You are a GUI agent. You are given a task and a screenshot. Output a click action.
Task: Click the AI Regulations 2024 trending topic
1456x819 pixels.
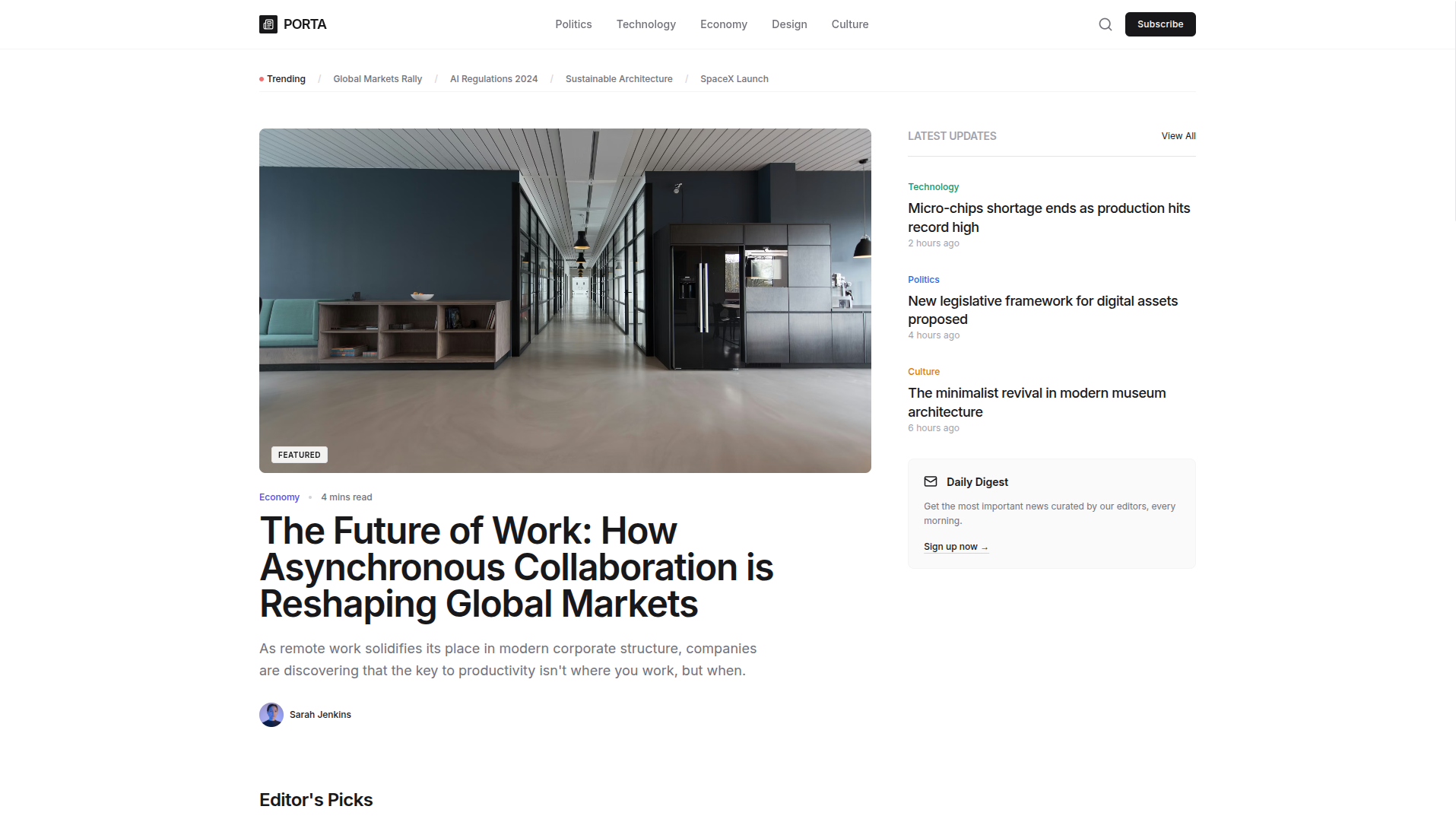coord(493,78)
